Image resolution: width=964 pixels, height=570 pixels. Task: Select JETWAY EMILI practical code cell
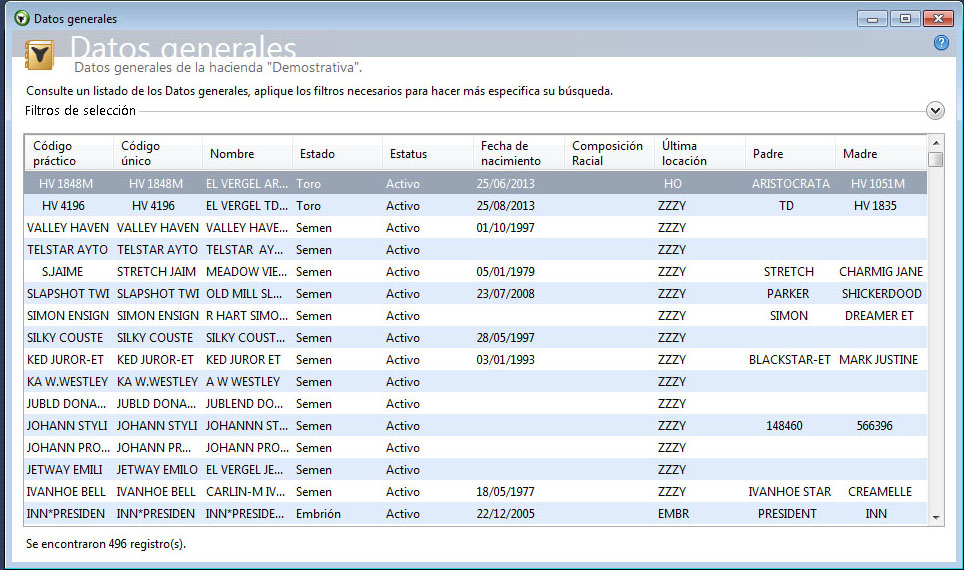pos(64,470)
